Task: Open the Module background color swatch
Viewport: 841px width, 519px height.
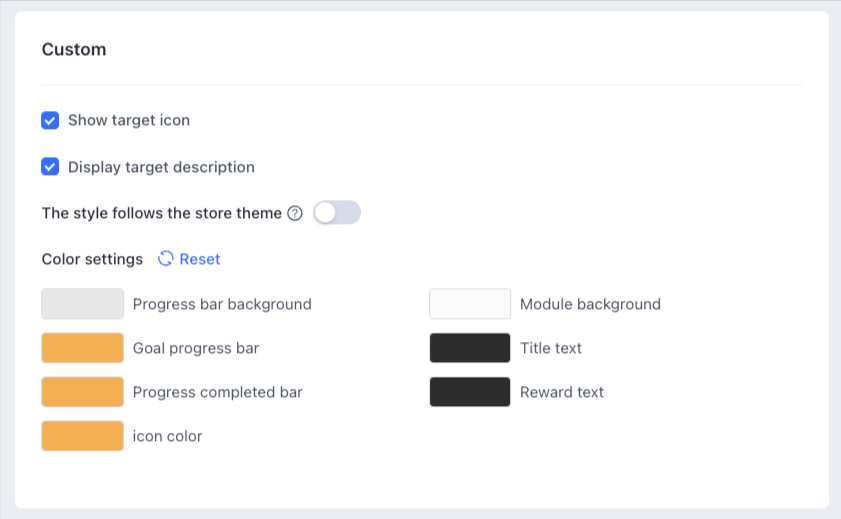Action: (x=470, y=304)
